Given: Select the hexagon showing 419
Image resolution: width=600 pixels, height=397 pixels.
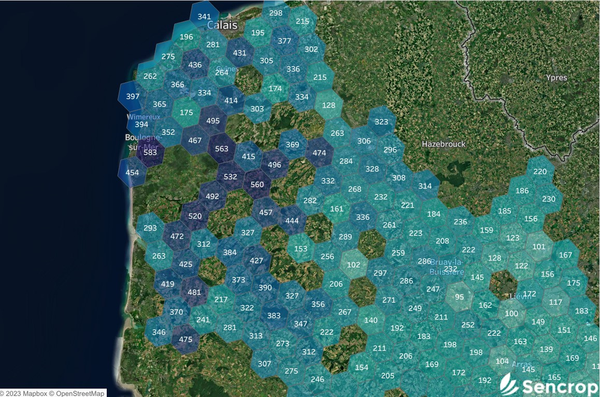Looking at the screenshot, I should [x=168, y=284].
